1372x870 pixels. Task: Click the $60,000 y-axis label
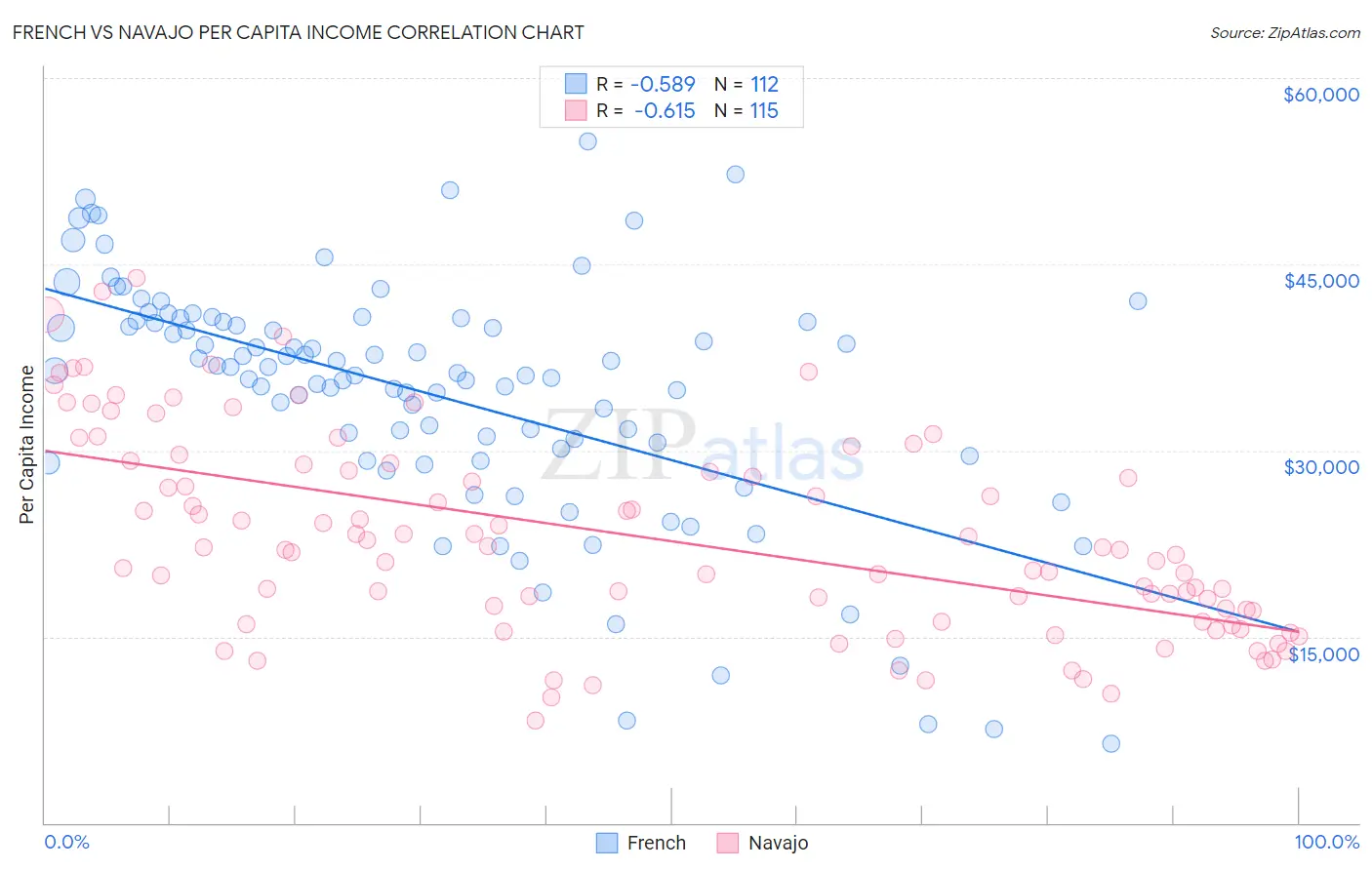coord(1321,95)
